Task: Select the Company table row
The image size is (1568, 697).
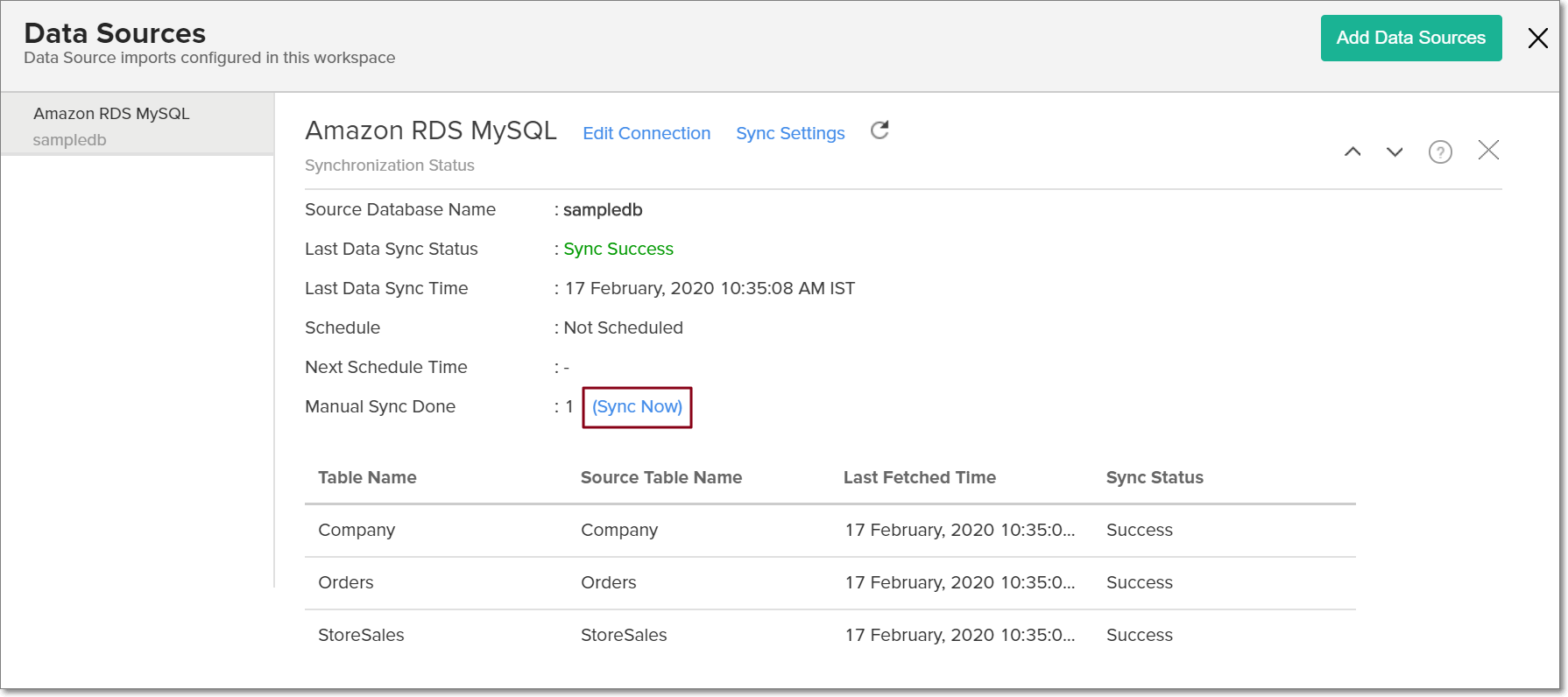Action: click(x=357, y=530)
